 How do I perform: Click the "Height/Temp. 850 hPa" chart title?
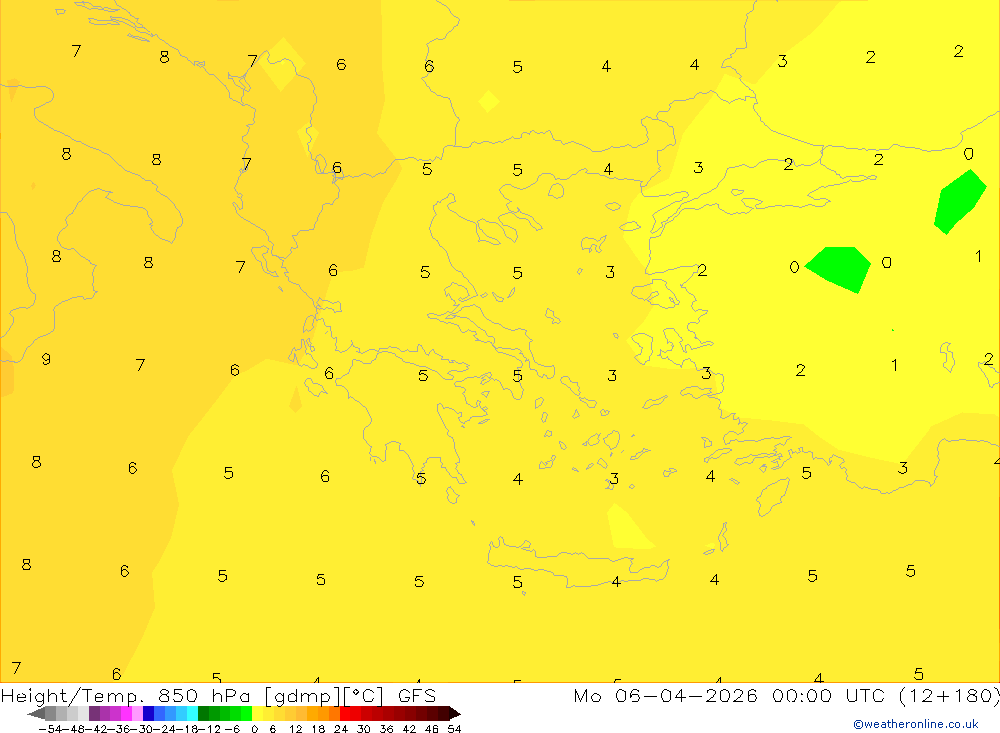click(126, 696)
